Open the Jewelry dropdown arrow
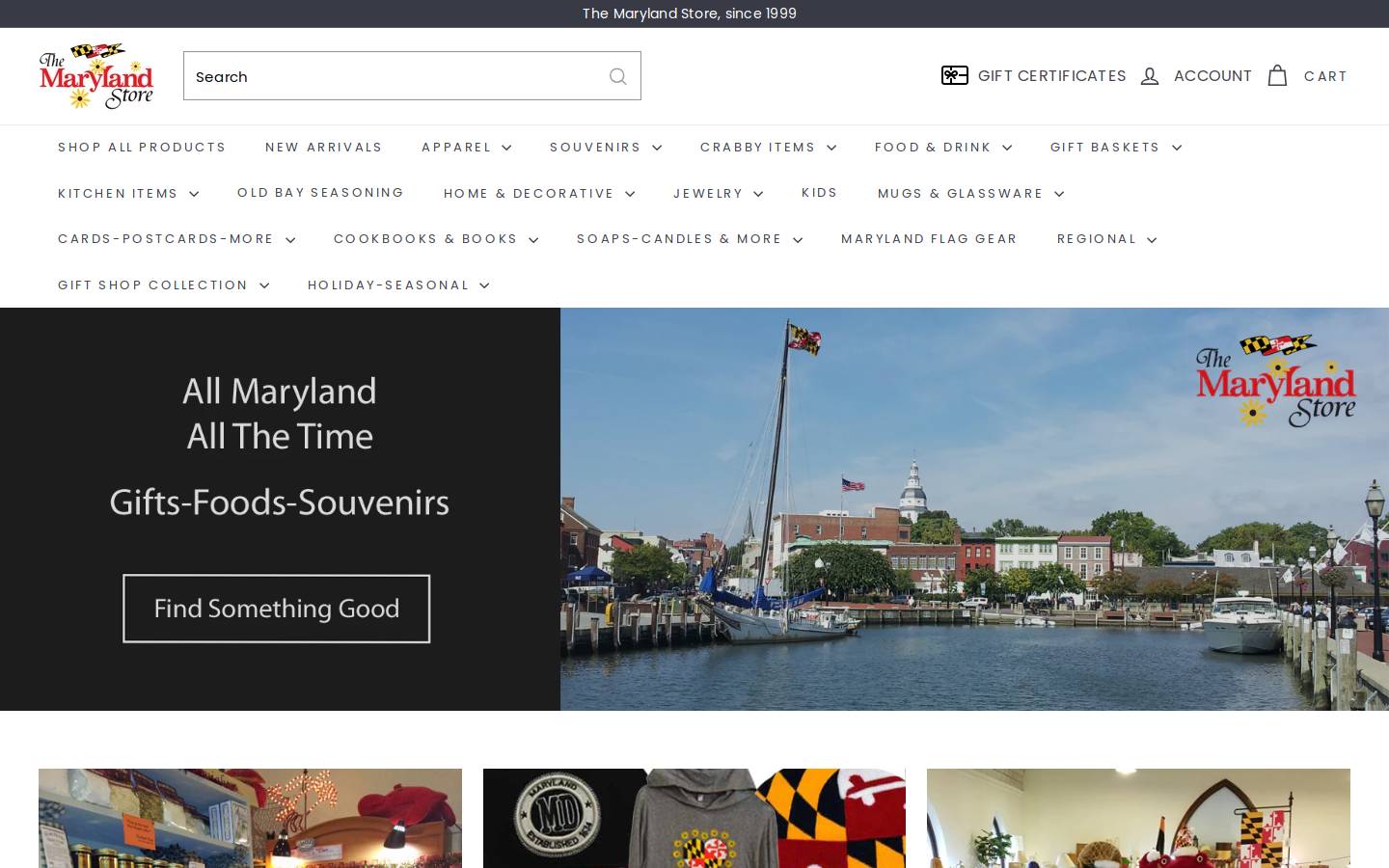 pos(758,194)
